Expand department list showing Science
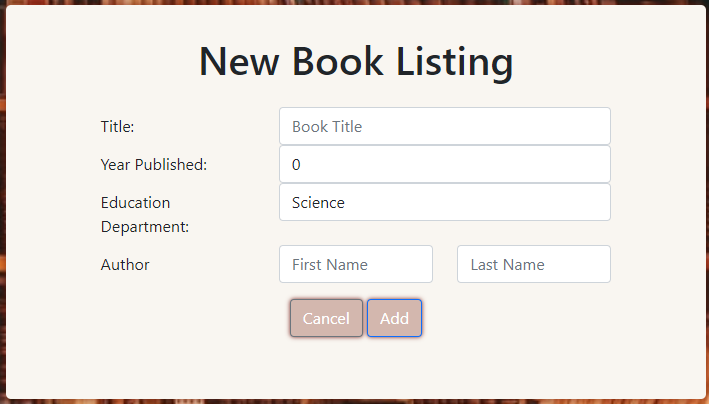709x404 pixels. (x=444, y=202)
